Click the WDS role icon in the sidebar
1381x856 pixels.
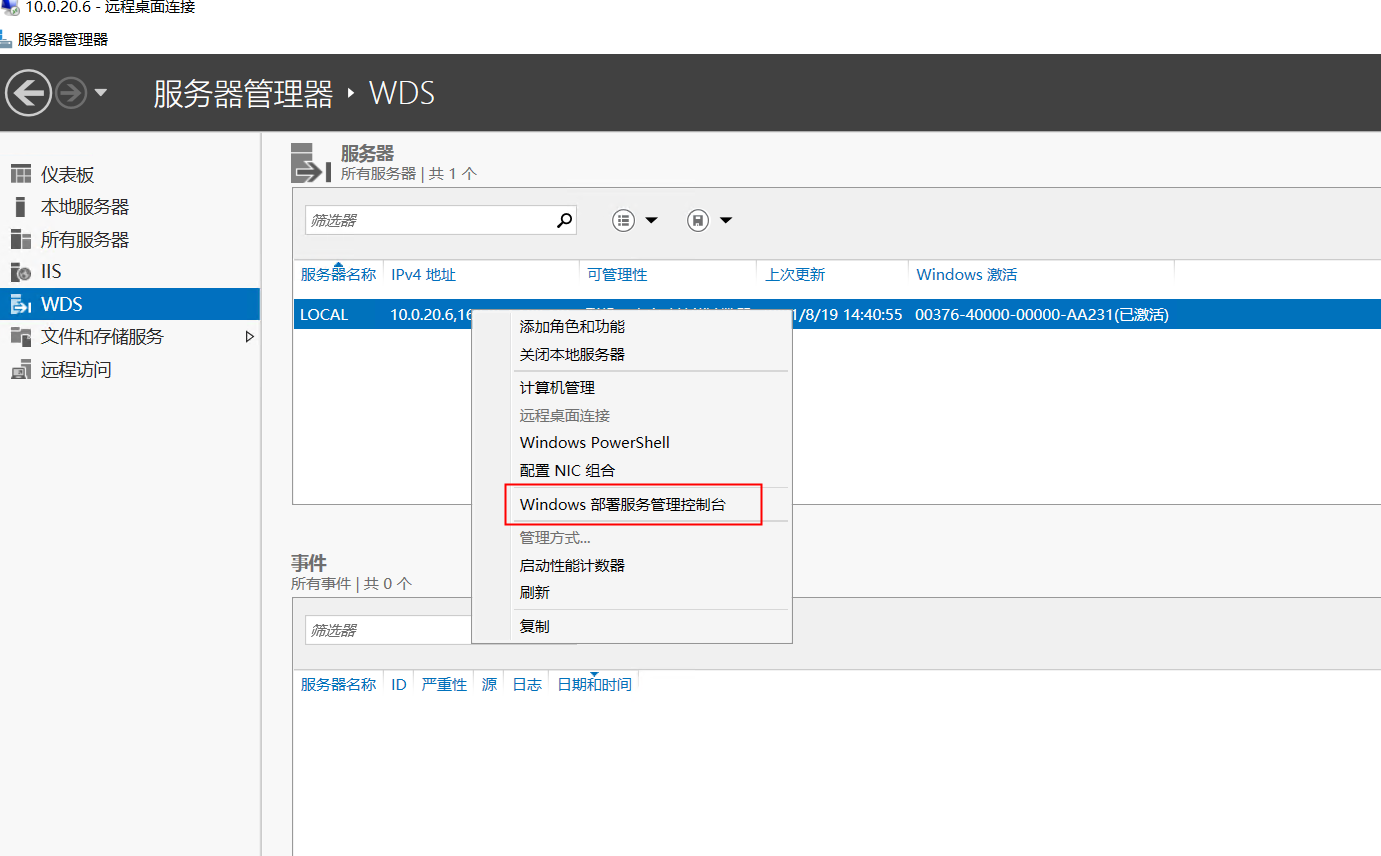click(21, 304)
